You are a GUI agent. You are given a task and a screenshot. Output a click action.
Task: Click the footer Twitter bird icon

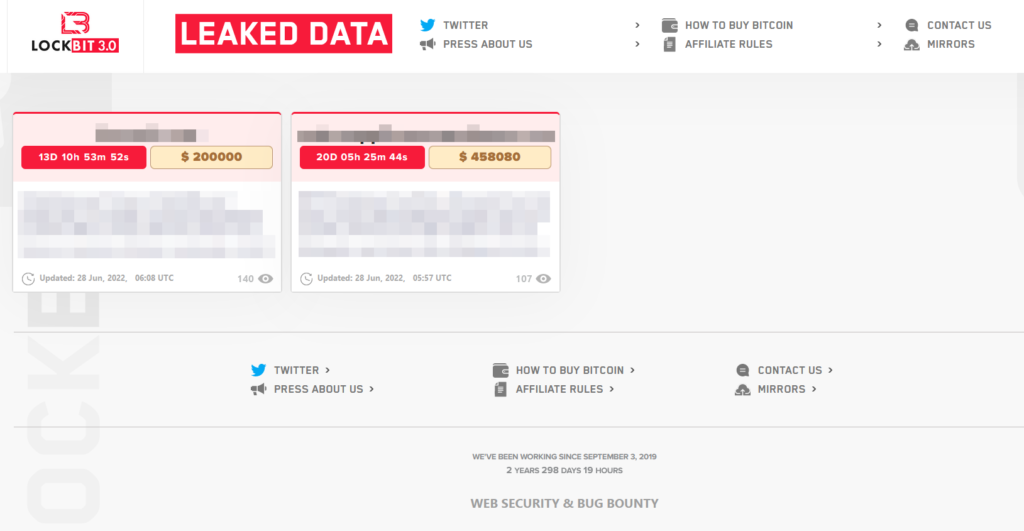(x=259, y=370)
